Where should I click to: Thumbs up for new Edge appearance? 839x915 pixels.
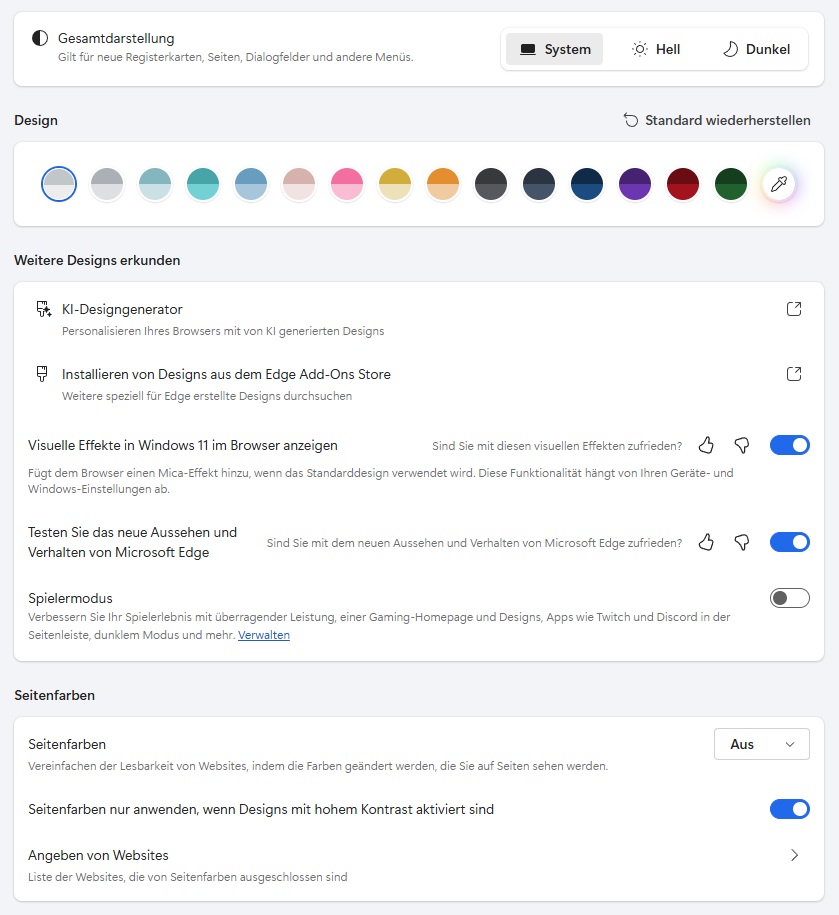(706, 542)
